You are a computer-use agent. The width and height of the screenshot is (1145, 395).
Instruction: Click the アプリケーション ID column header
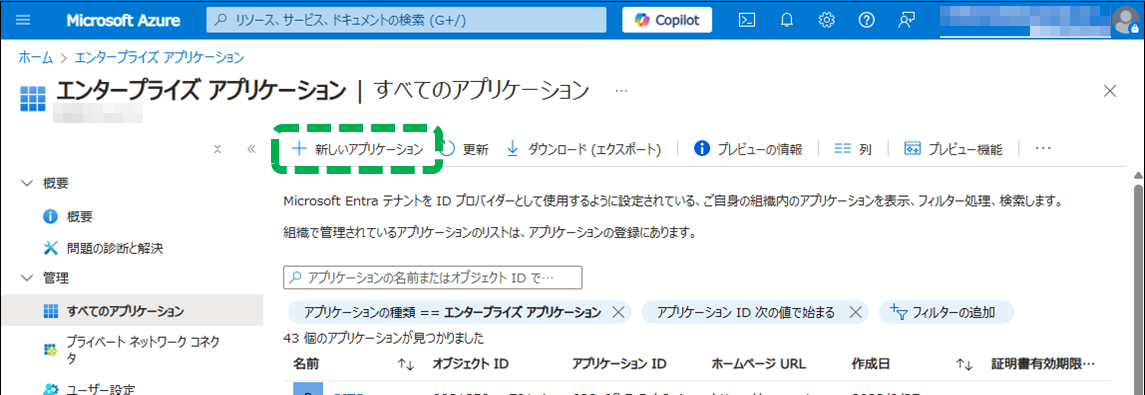(619, 364)
